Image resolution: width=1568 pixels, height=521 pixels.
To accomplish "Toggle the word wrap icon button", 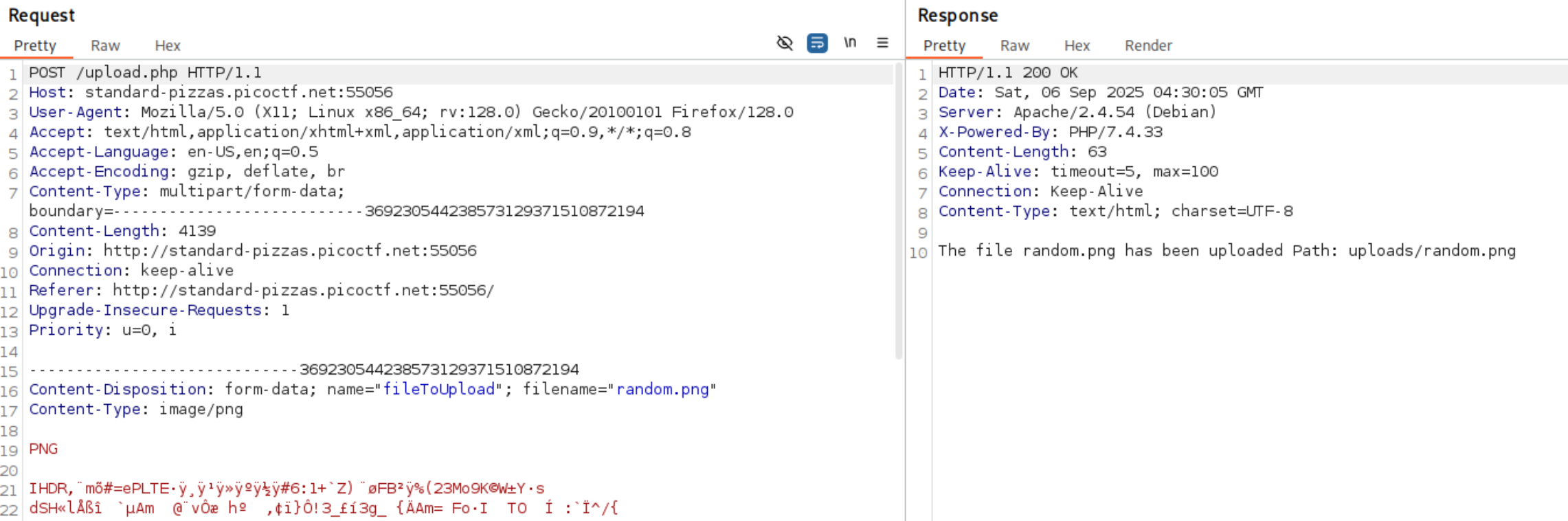I will click(x=817, y=43).
